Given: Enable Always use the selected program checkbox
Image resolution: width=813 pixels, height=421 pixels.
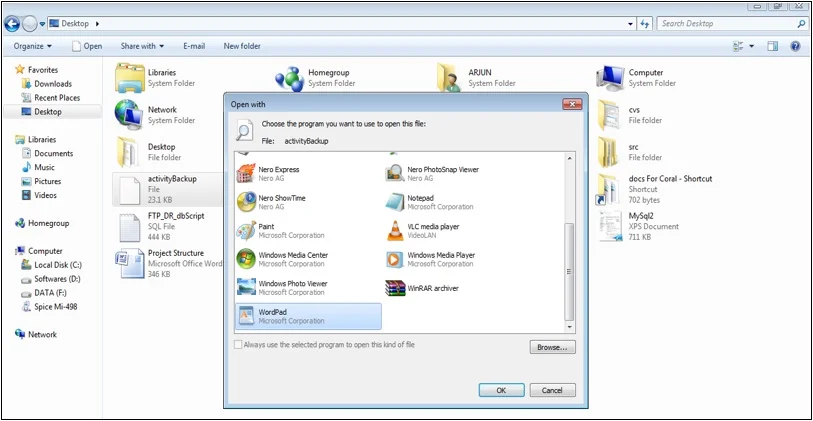Looking at the screenshot, I should tap(238, 345).
